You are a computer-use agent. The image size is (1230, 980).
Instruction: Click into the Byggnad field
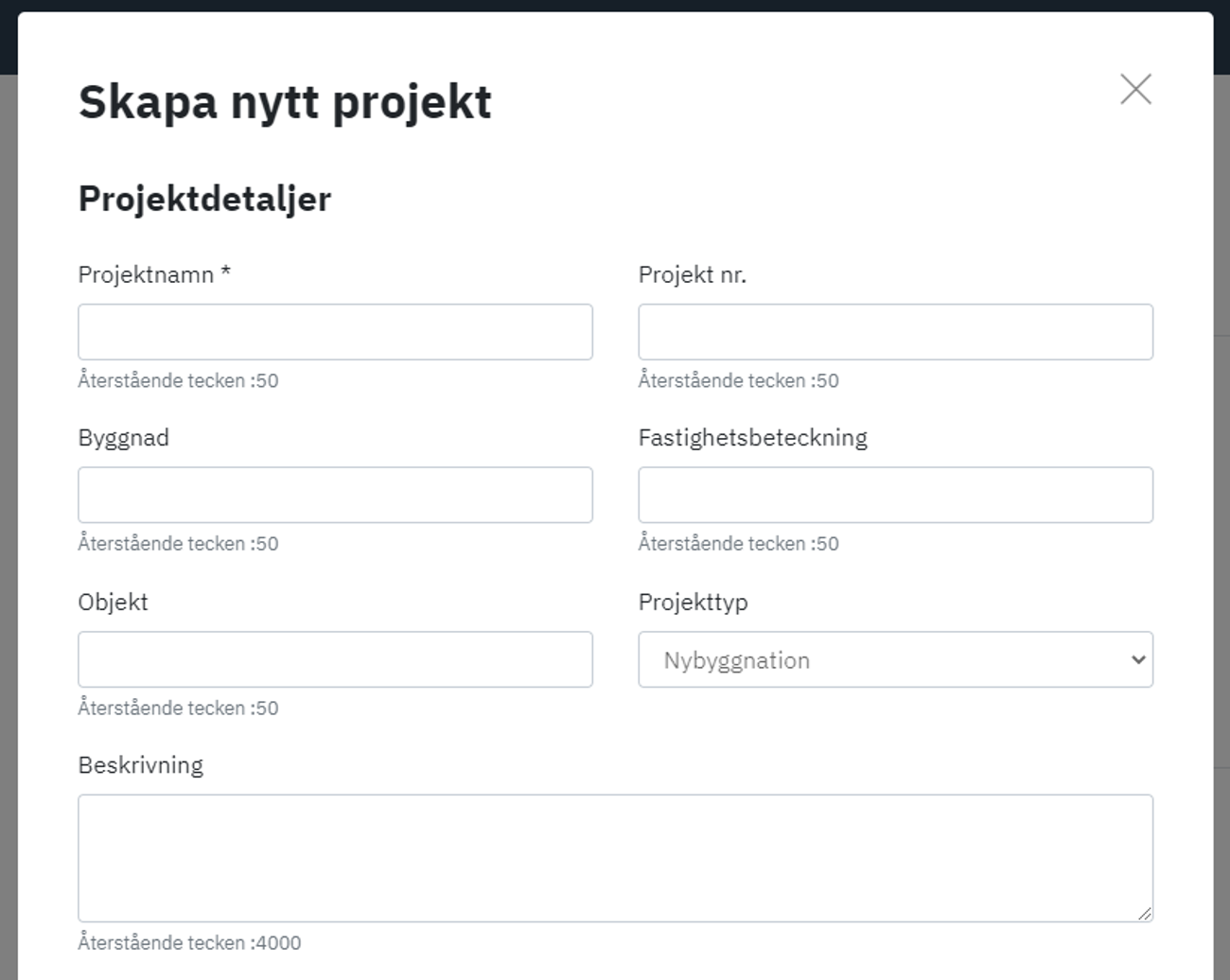pyautogui.click(x=335, y=495)
